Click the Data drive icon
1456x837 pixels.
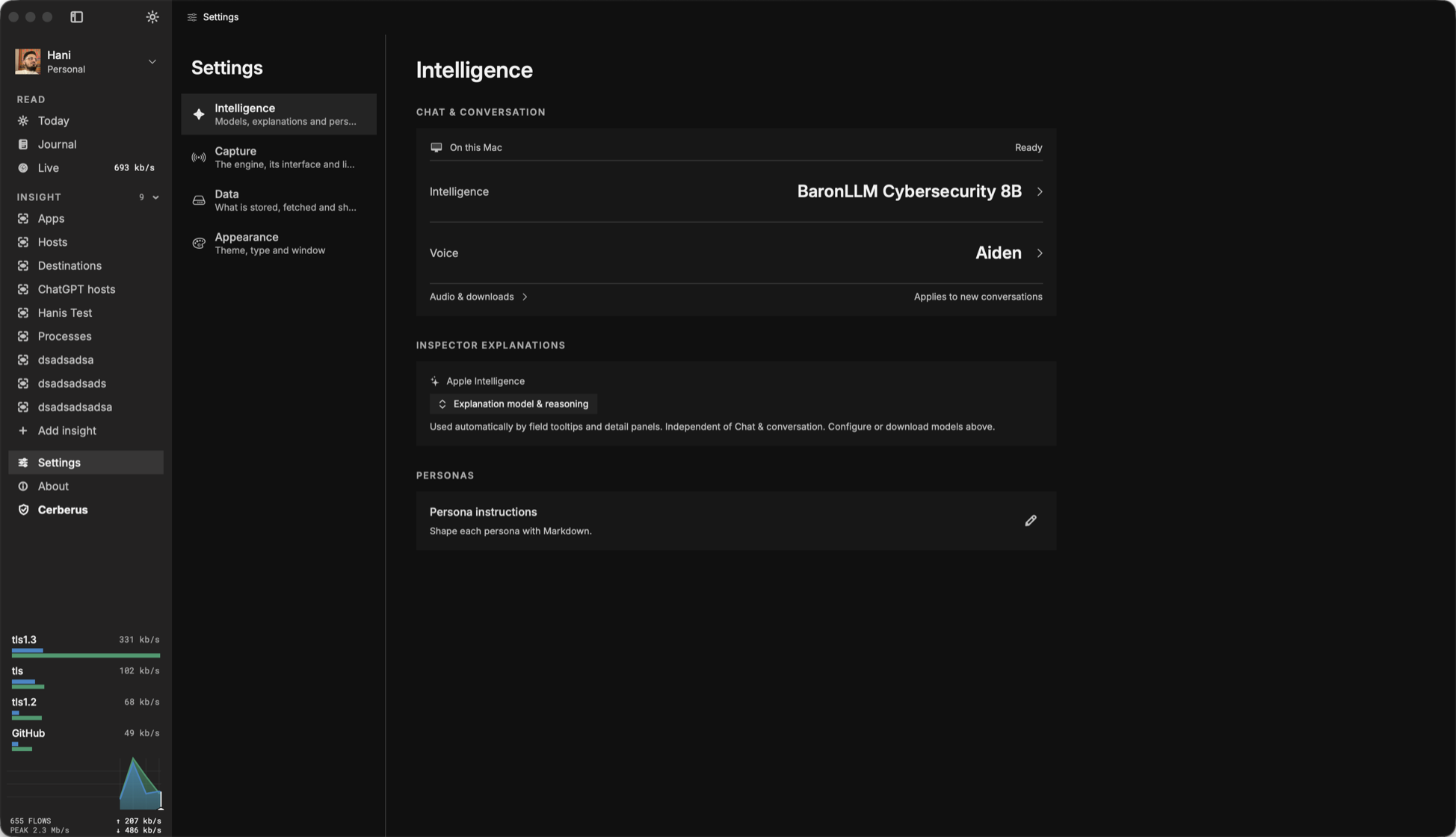click(199, 200)
